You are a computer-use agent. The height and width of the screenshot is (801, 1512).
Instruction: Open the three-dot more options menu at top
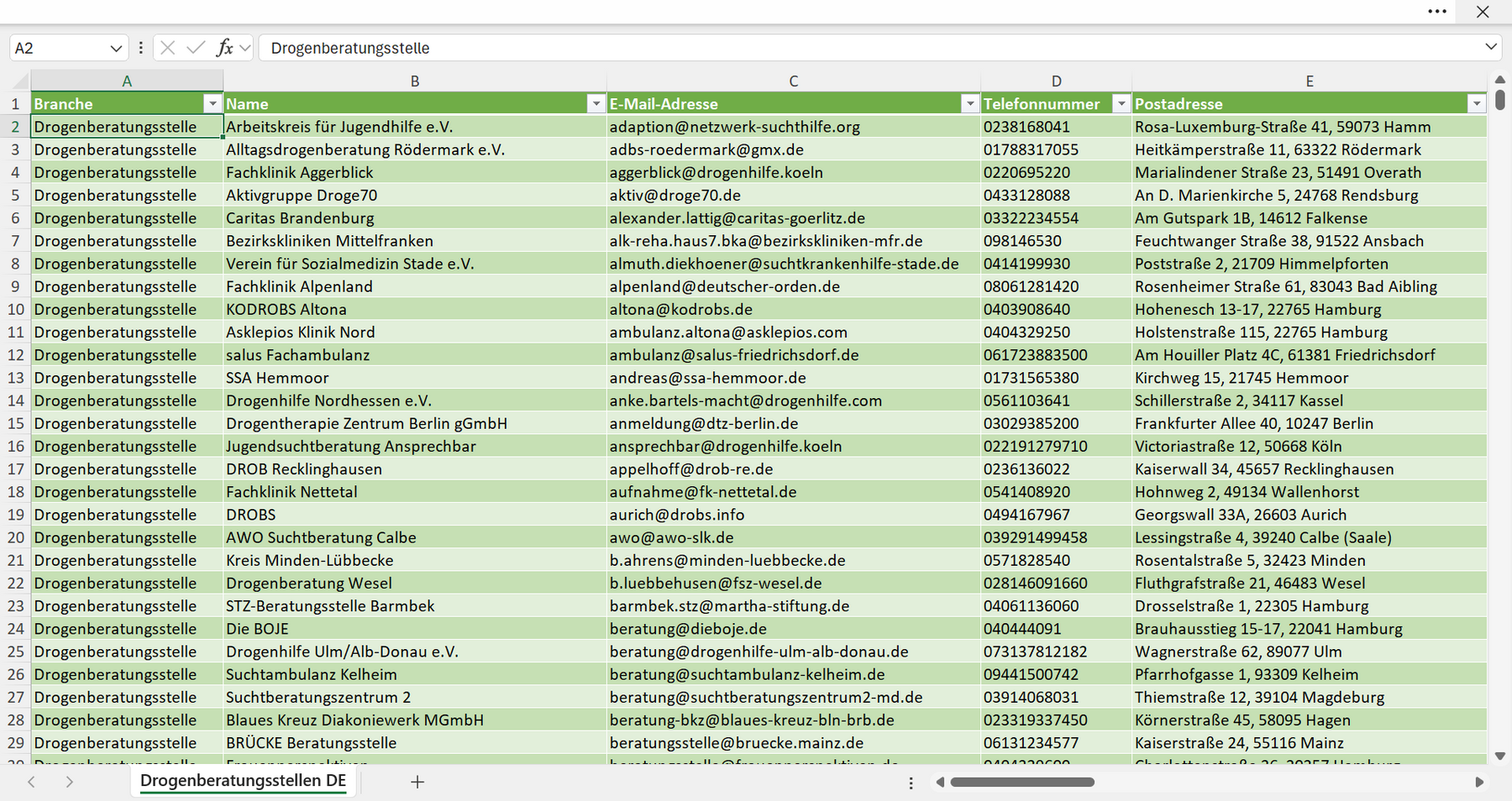tap(1437, 12)
